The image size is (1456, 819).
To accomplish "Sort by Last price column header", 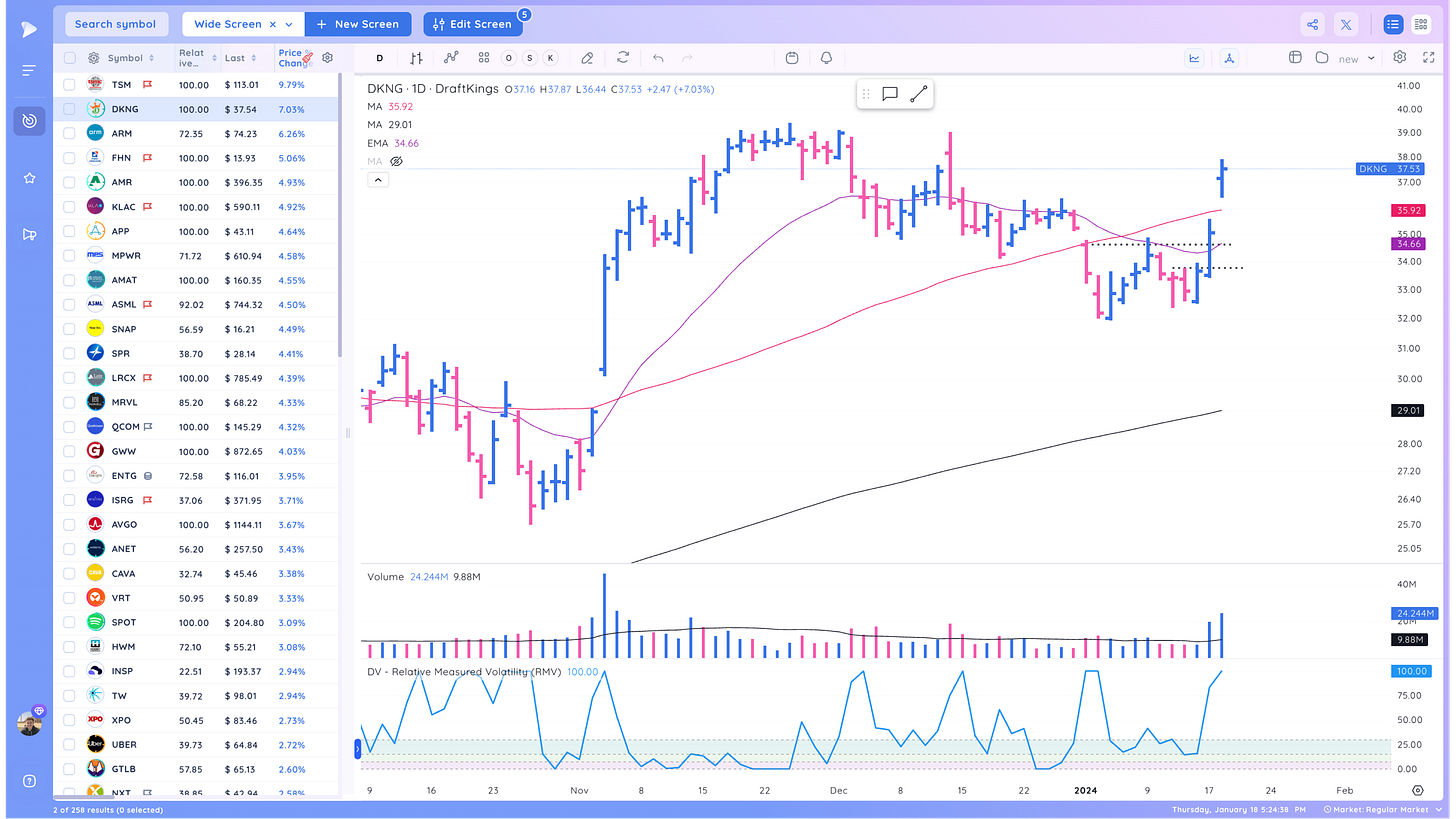I will click(x=240, y=58).
